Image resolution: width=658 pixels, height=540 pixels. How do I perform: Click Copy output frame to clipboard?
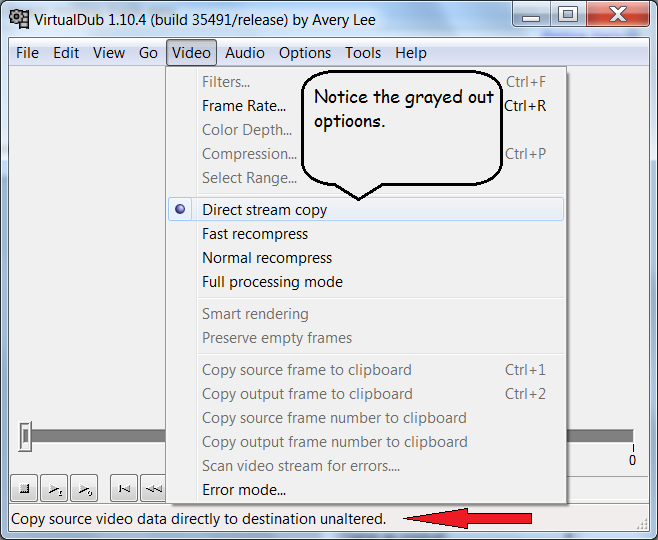tap(366, 394)
